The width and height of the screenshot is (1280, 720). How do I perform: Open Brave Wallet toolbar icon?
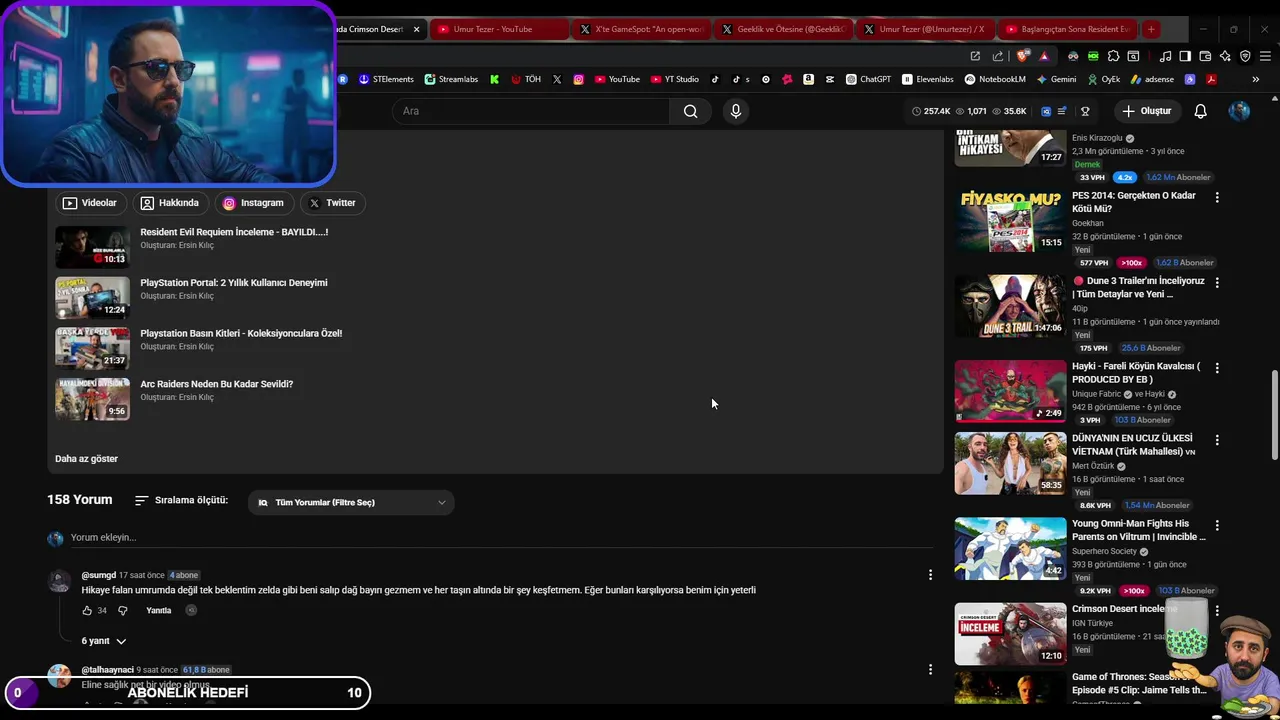[x=1205, y=56]
